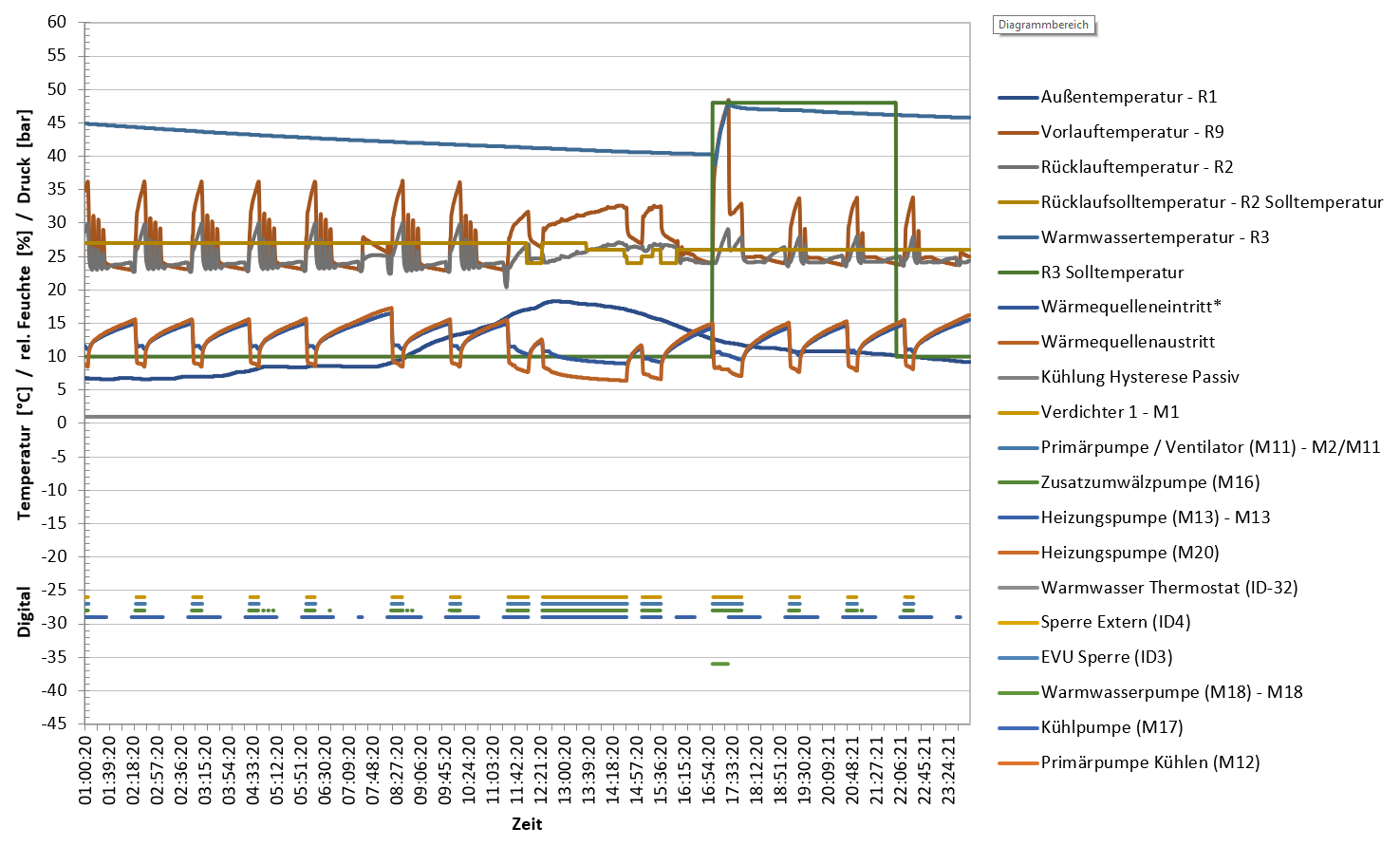Select the Primärpumpe Kühlen (M12) legend entry
Image resolution: width=1400 pixels, height=846 pixels.
click(1149, 762)
